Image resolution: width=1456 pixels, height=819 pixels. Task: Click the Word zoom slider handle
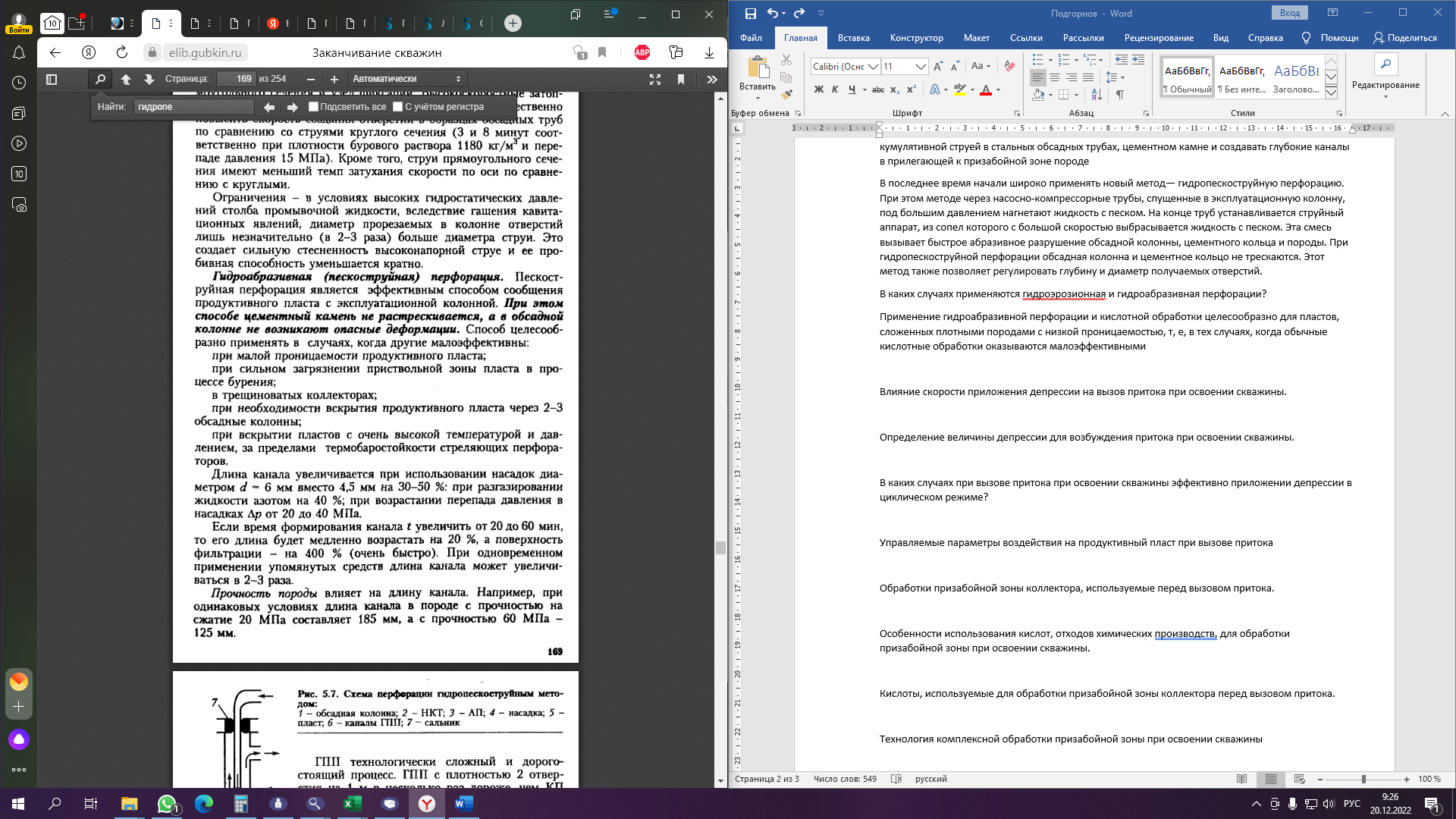tap(1363, 779)
